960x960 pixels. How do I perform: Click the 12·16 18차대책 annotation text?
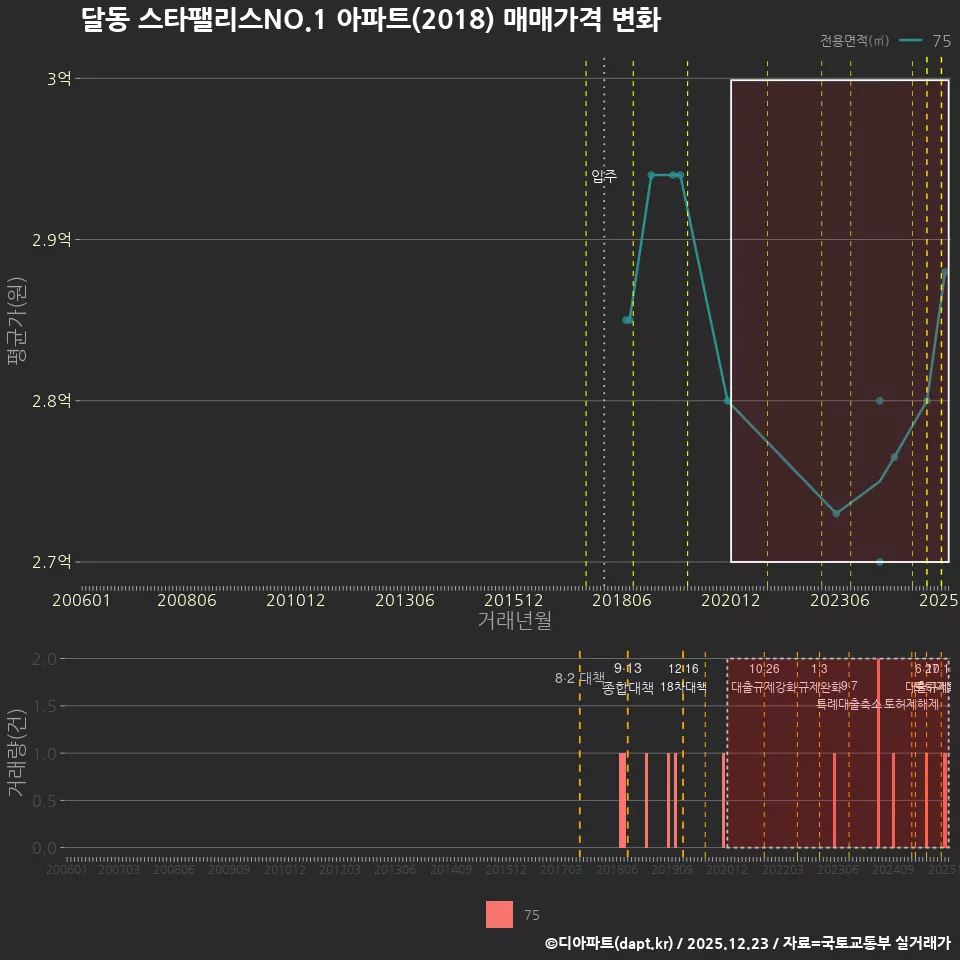coord(683,684)
